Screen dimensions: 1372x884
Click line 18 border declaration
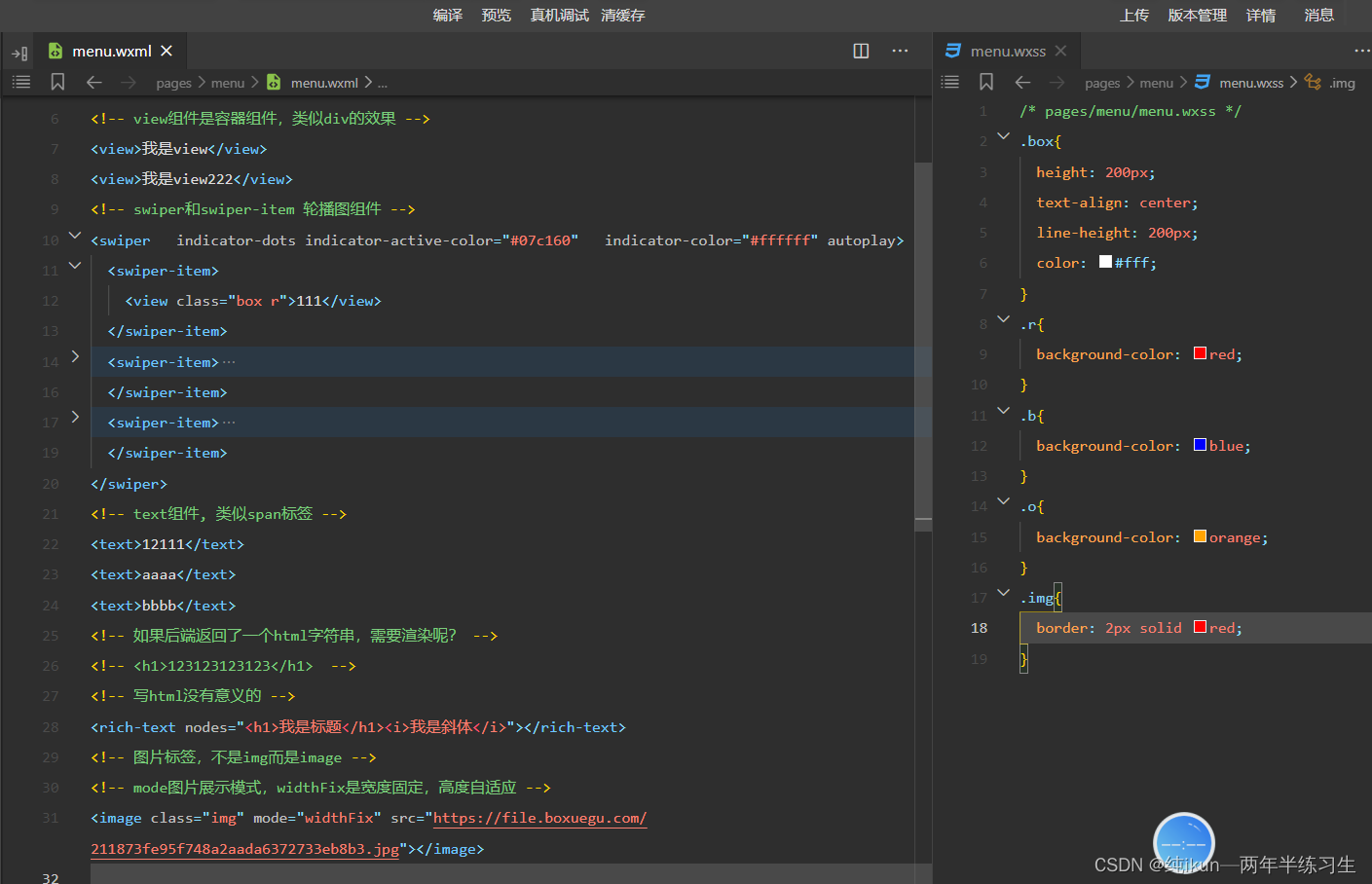(x=1139, y=628)
